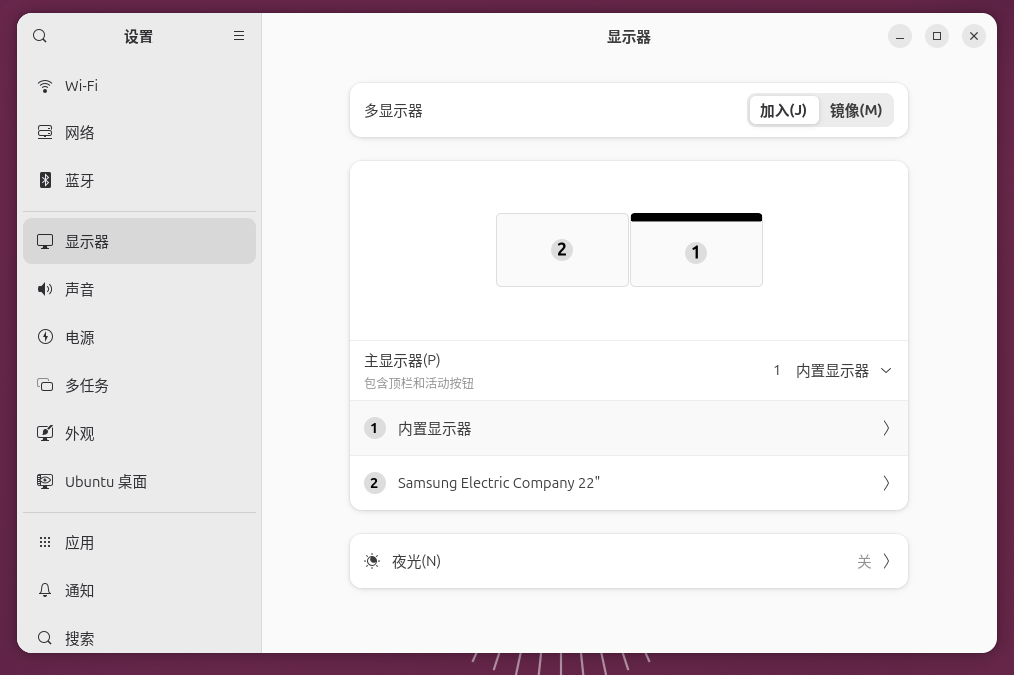1014x675 pixels.
Task: Select display 2 in arrangement preview
Action: 562,250
